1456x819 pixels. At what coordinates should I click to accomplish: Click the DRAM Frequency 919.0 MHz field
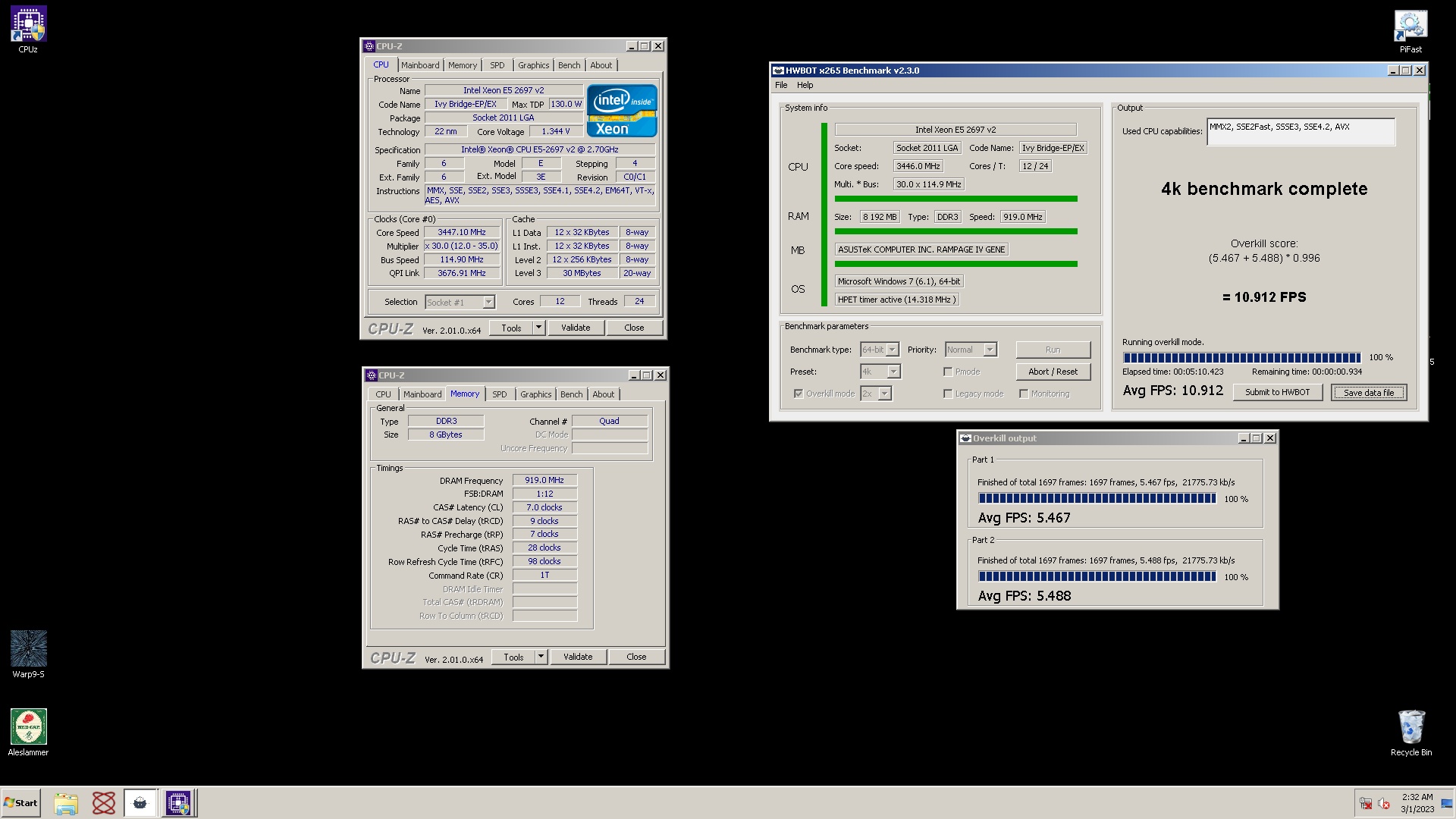click(x=544, y=480)
